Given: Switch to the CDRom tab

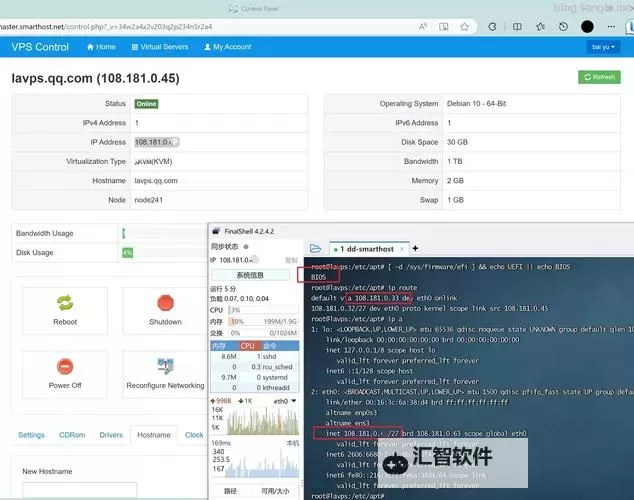Looking at the screenshot, I should point(72,435).
